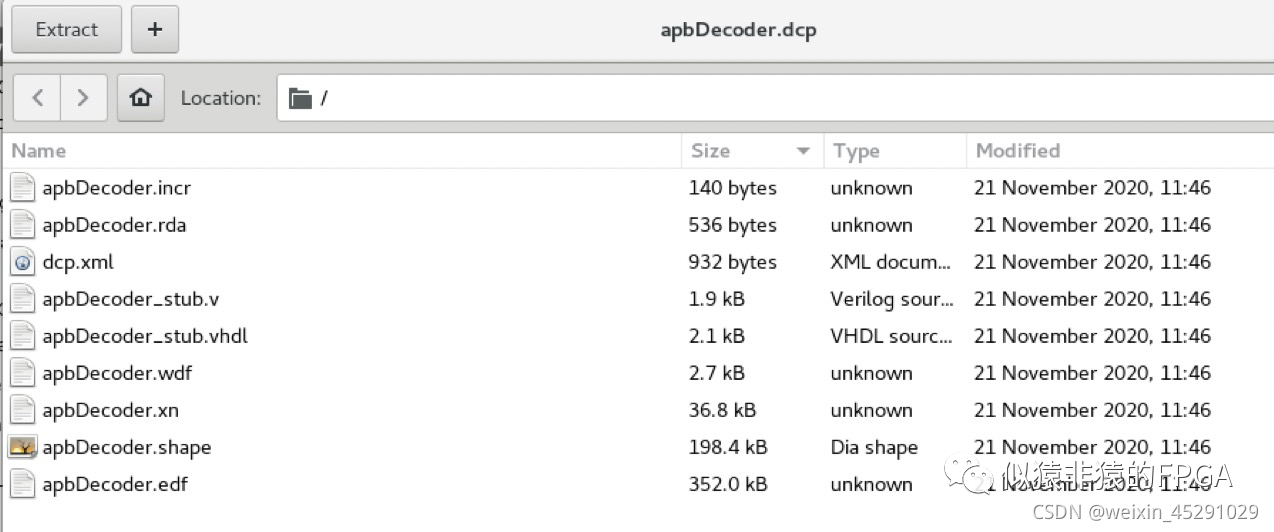The image size is (1274, 532).
Task: Select the apbDecoder.xn file
Action: [110, 410]
